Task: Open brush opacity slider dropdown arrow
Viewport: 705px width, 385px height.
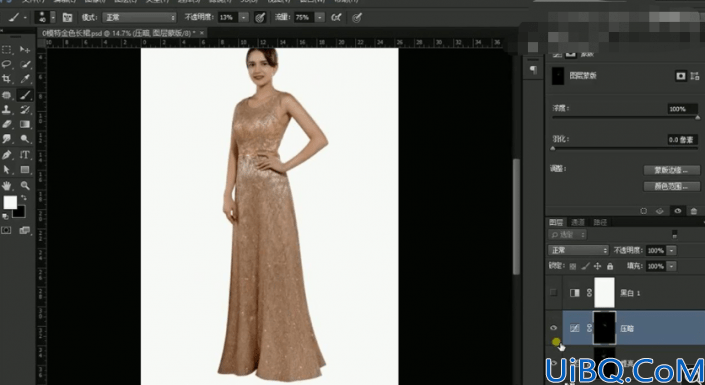Action: [x=243, y=18]
